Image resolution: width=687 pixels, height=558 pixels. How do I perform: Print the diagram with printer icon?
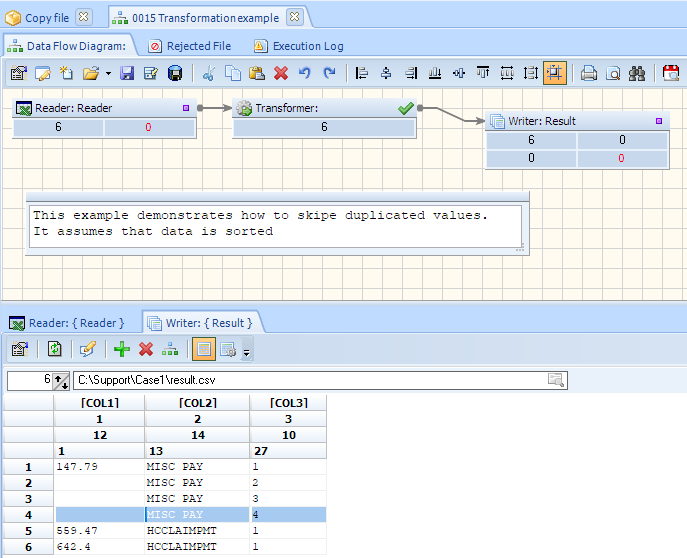(589, 73)
